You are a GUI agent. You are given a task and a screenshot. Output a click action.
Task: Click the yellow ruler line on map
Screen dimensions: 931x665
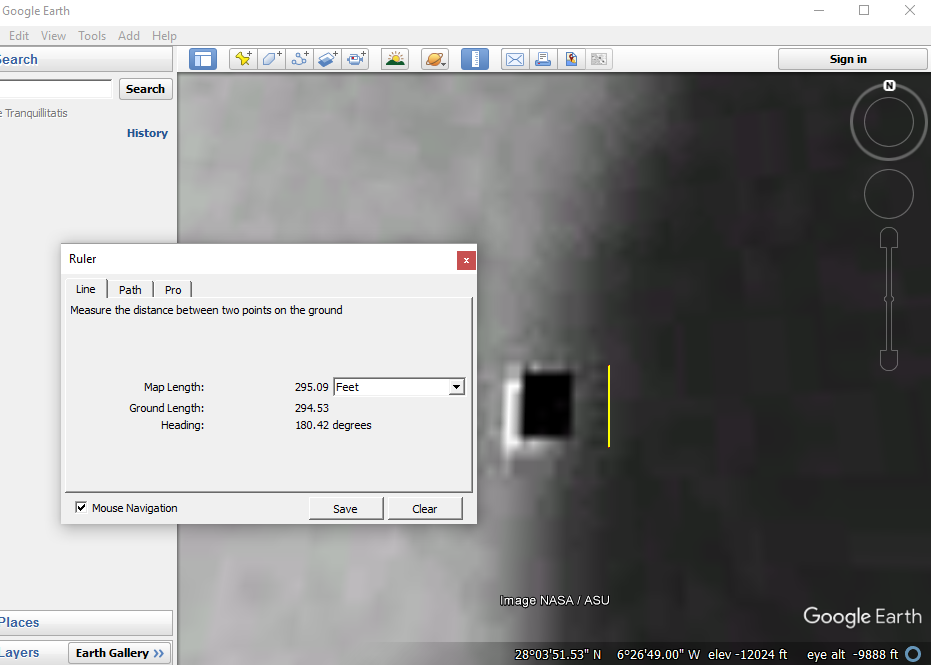(609, 406)
